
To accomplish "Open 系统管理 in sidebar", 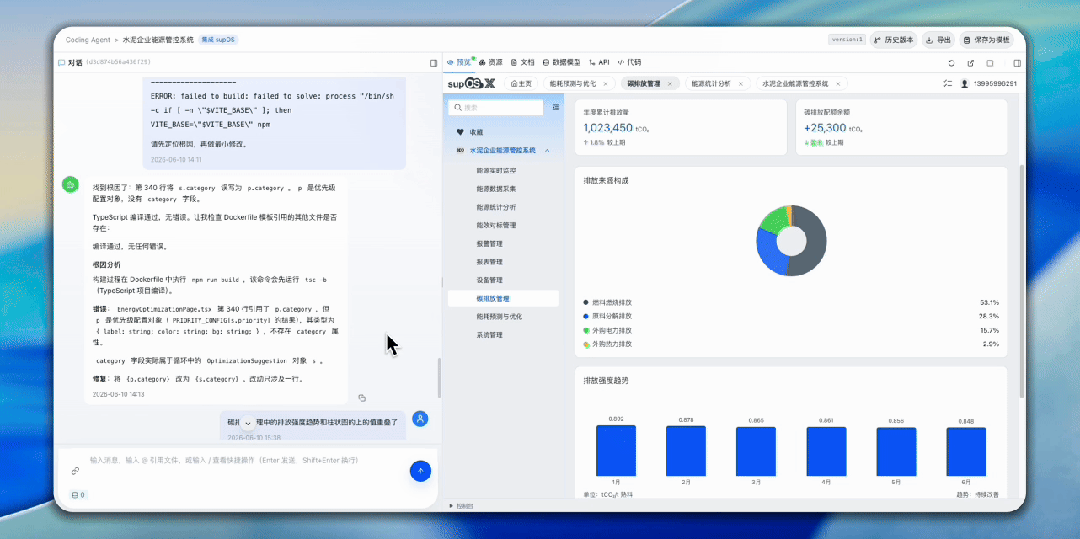I will 490,335.
